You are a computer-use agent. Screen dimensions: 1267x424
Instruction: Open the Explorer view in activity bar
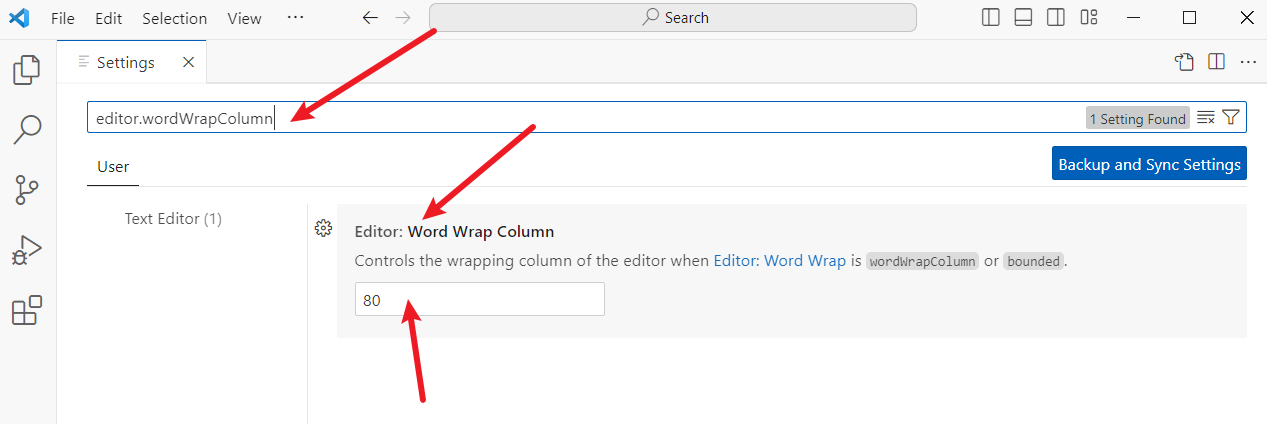27,70
